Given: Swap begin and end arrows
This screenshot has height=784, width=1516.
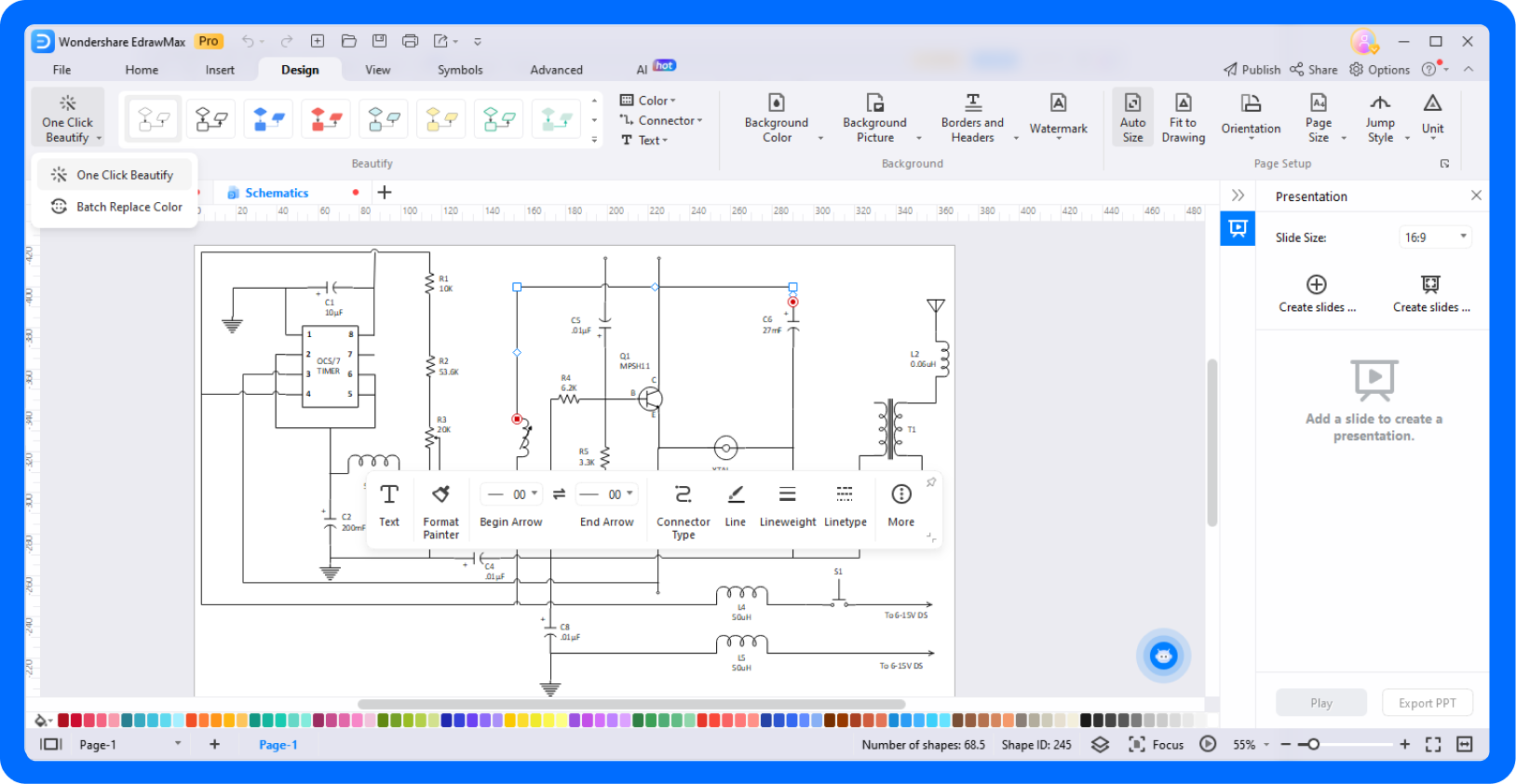Looking at the screenshot, I should [x=559, y=494].
